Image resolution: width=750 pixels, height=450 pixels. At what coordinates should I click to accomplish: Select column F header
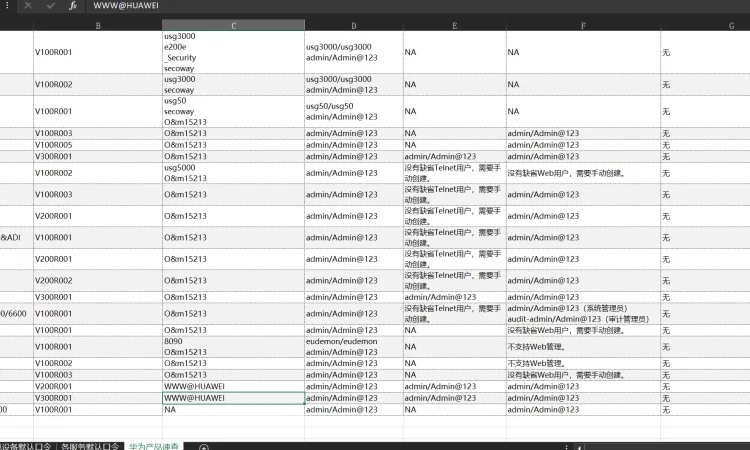tap(583, 25)
